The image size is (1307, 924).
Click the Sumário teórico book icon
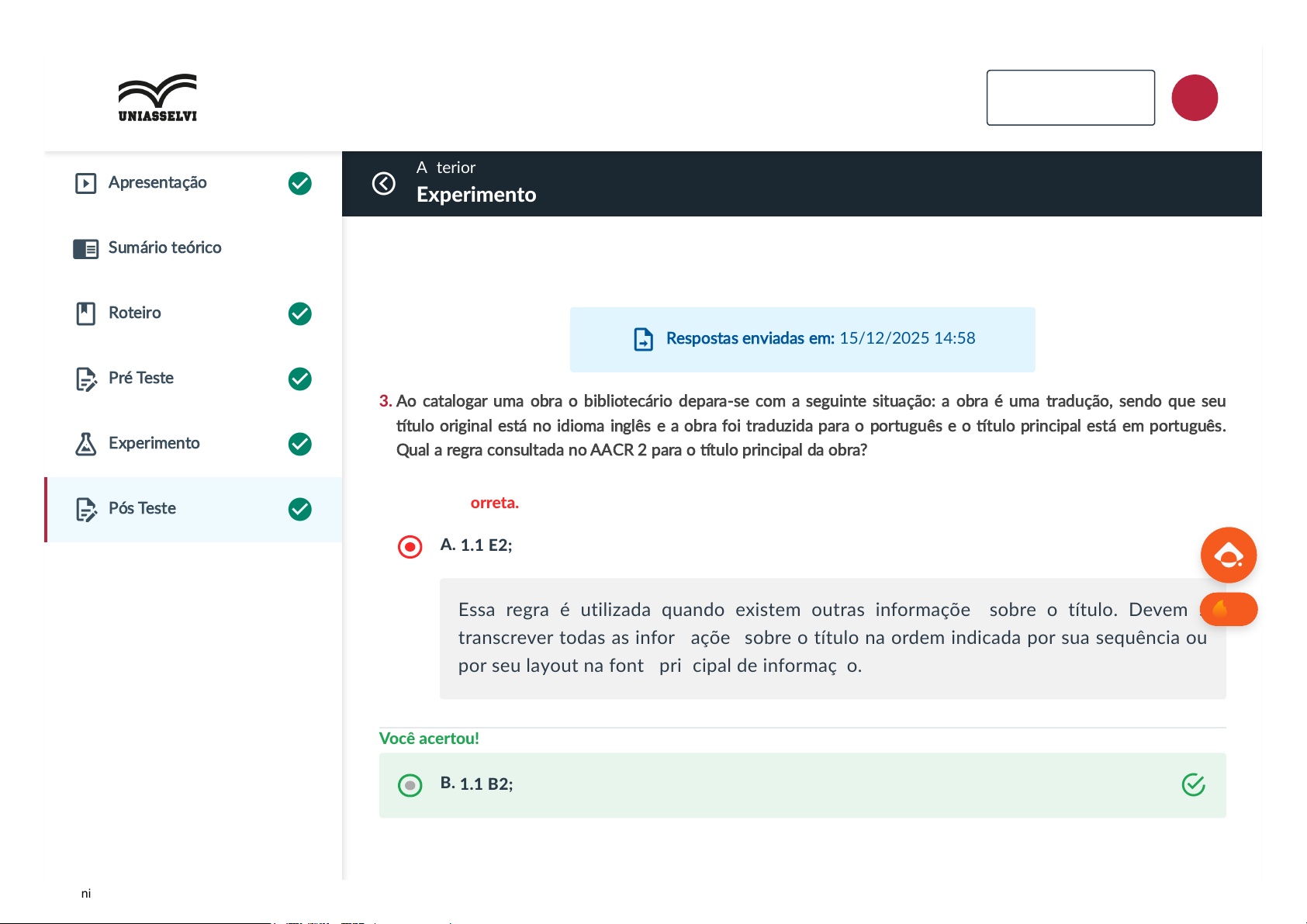(85, 248)
